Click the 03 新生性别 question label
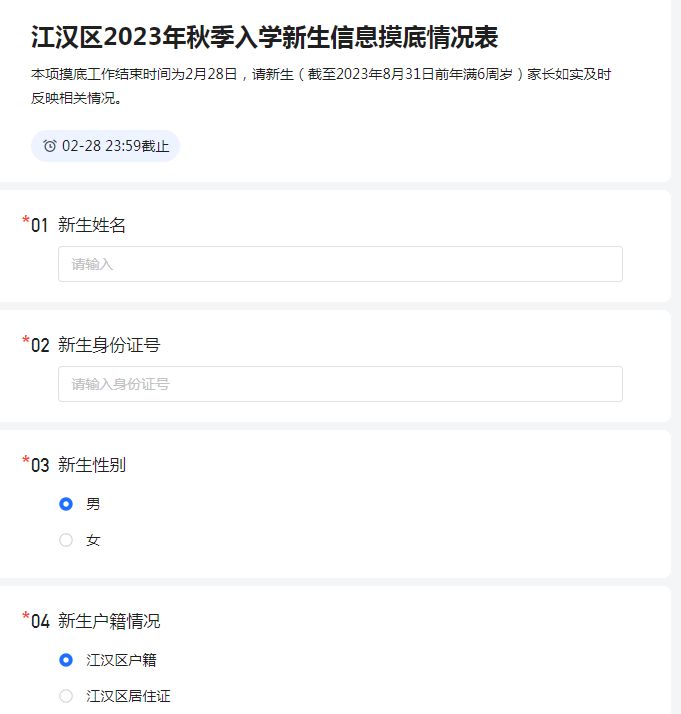The image size is (681, 714). tap(78, 465)
